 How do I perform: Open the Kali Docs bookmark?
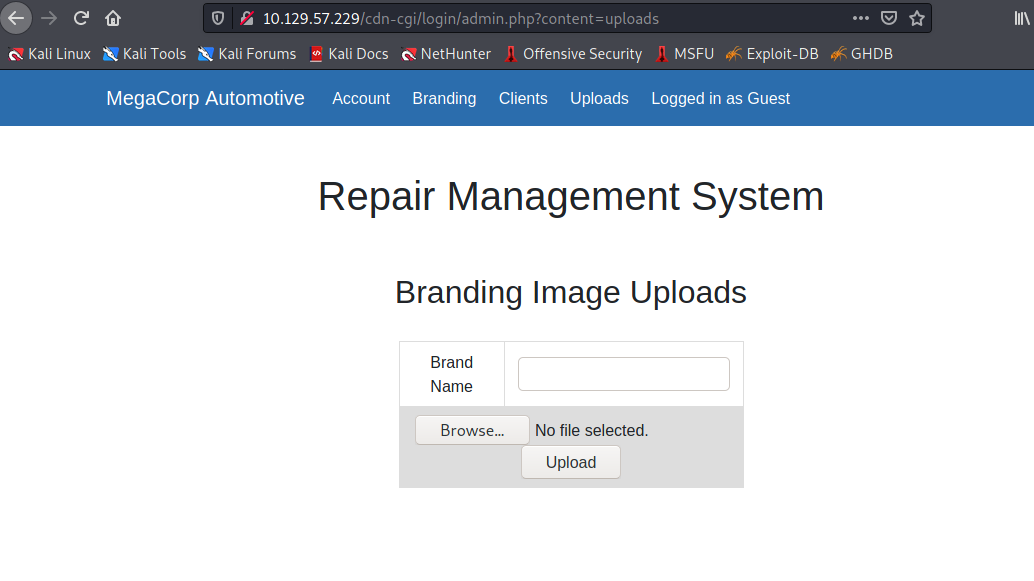pos(349,54)
